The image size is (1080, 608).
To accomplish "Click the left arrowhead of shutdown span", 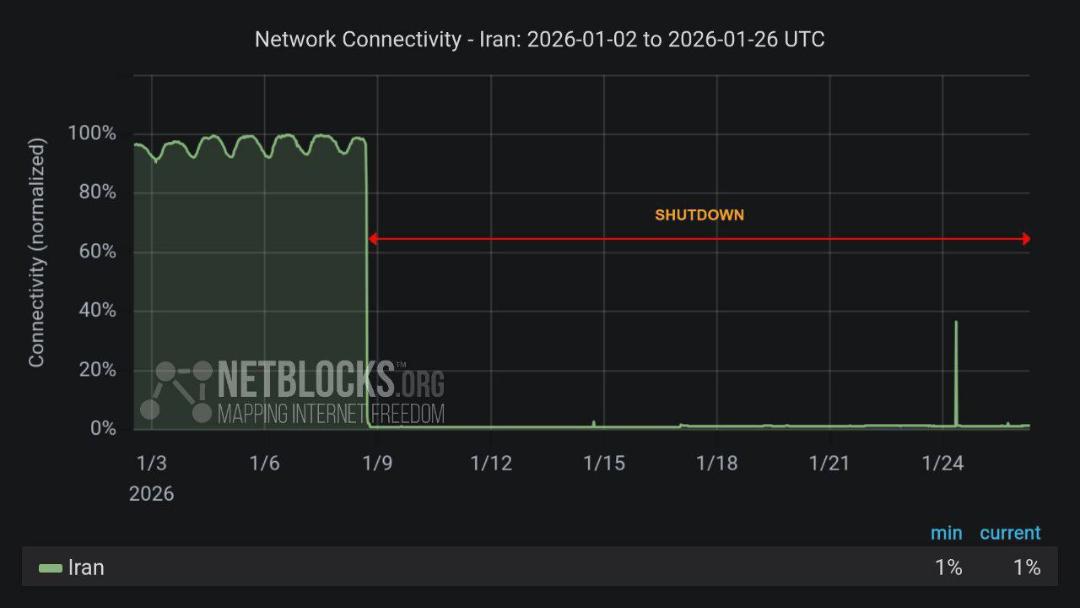I will [373, 239].
